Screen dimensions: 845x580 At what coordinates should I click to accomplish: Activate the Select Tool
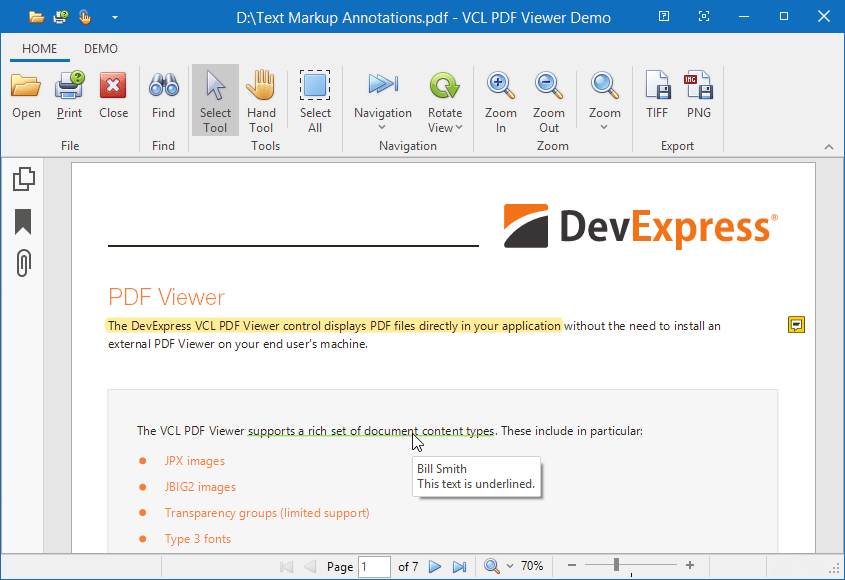pyautogui.click(x=215, y=100)
